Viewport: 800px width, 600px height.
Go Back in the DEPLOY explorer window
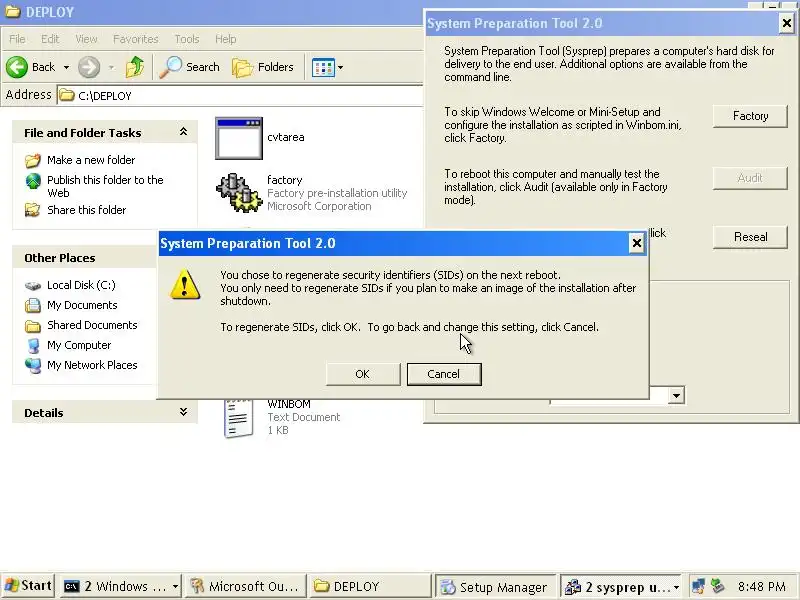coord(31,67)
